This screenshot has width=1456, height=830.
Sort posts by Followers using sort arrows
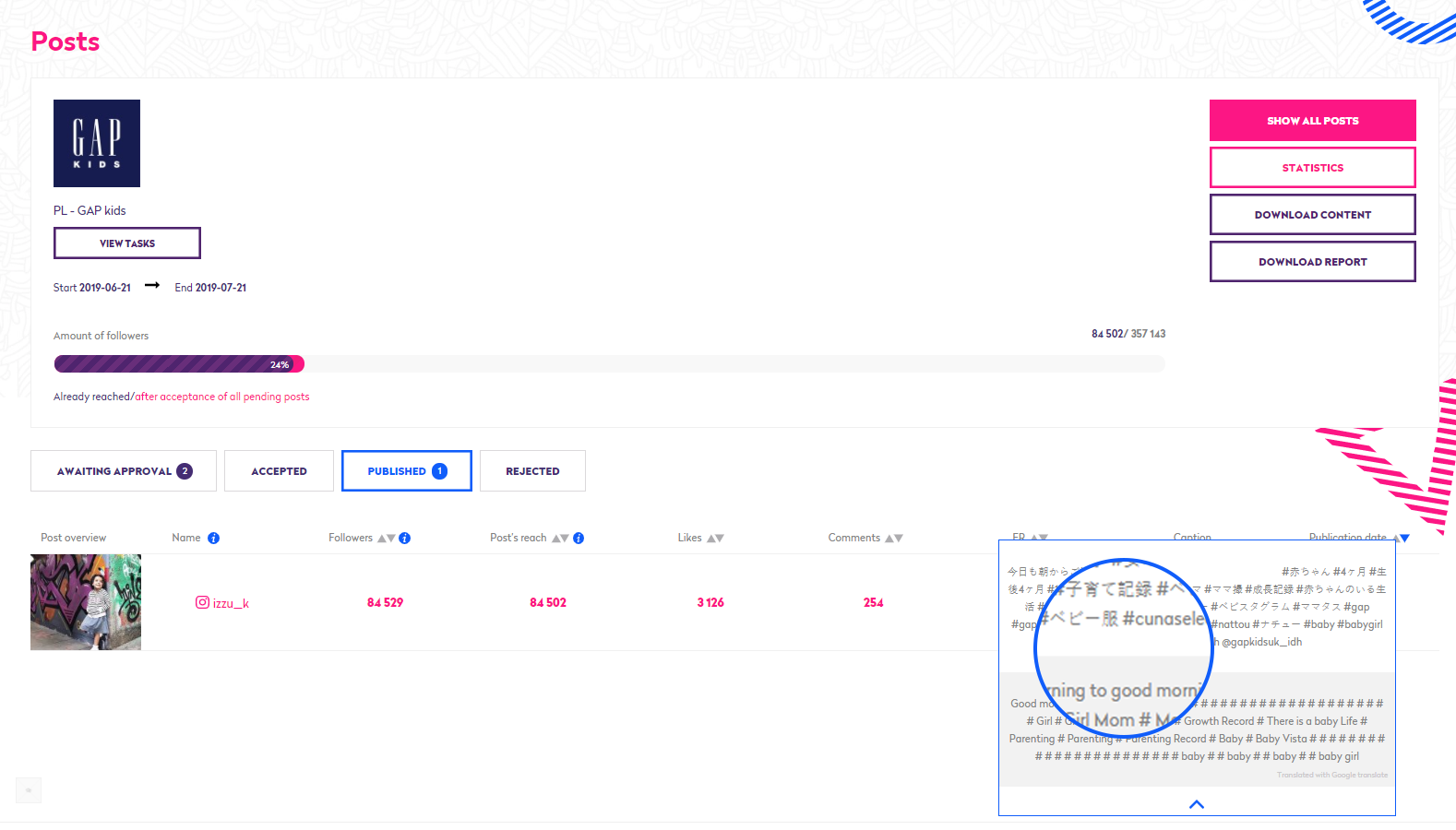coord(386,539)
